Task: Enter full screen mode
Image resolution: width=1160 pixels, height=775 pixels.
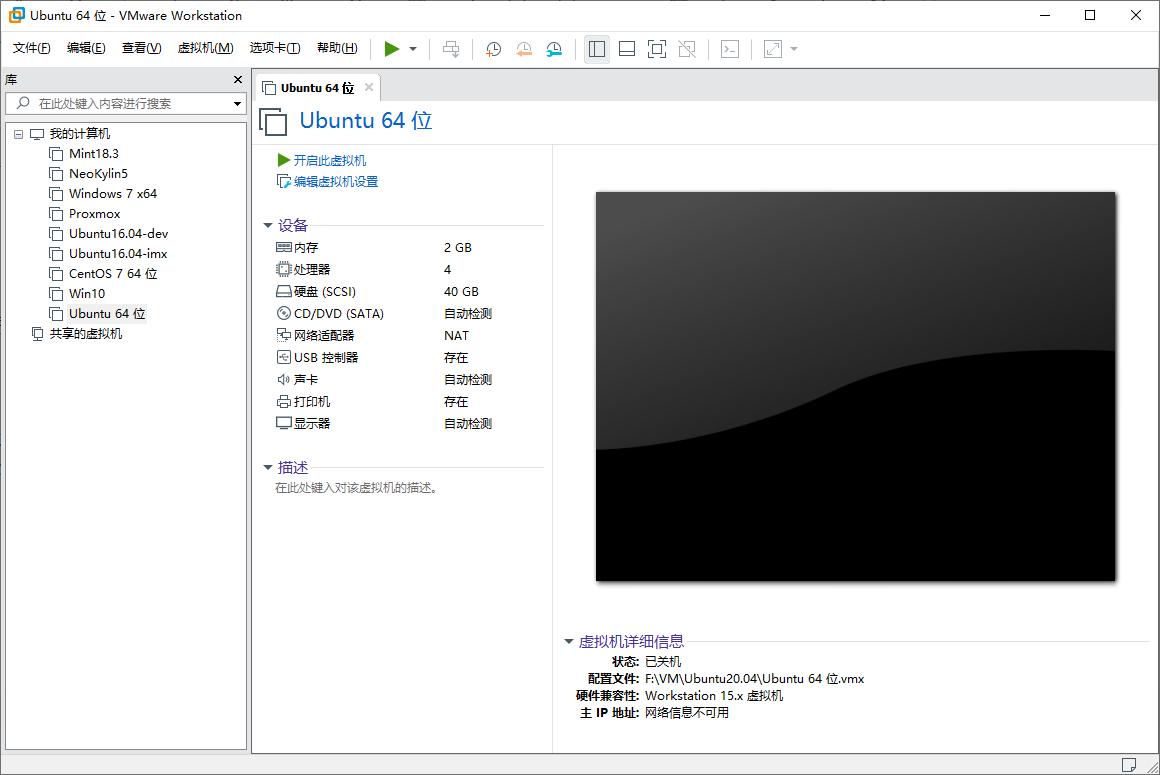Action: (657, 48)
